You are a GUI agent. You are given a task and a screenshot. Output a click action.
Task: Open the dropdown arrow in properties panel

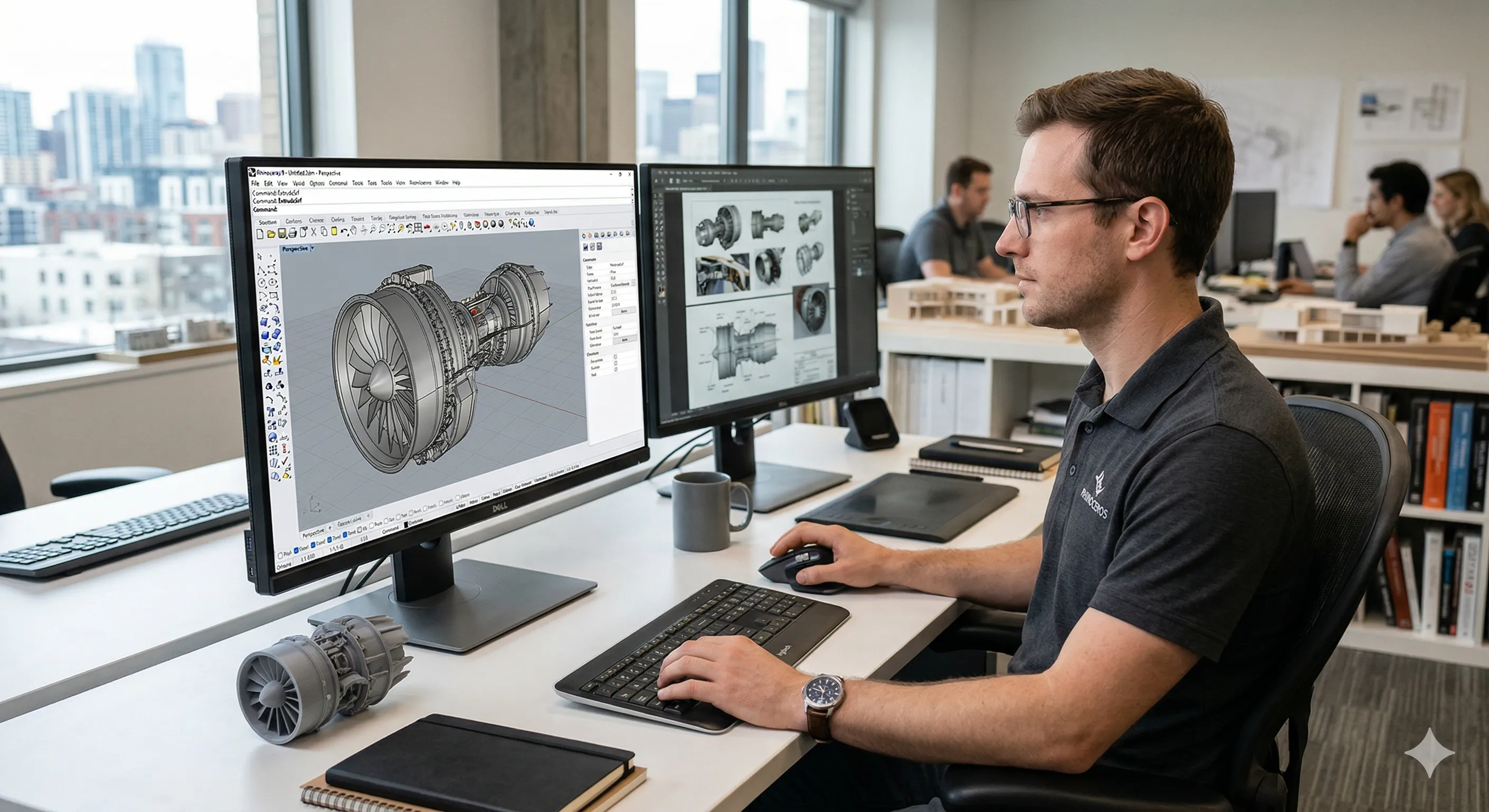[x=633, y=283]
